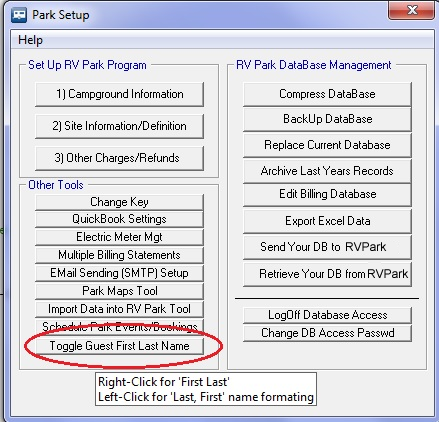Image resolution: width=439 pixels, height=422 pixels.
Task: Open Multiple Billing Statements
Action: pyautogui.click(x=119, y=255)
